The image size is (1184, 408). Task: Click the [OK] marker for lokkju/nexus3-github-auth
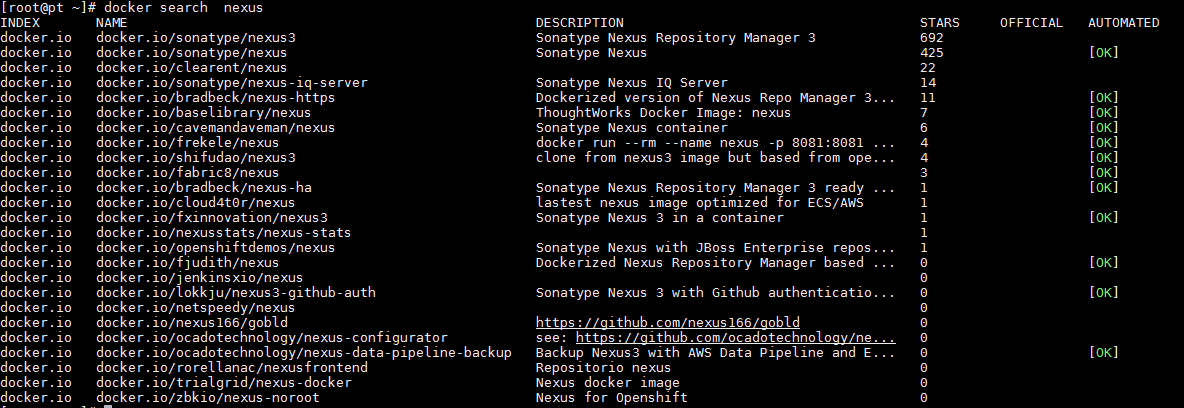point(1103,293)
